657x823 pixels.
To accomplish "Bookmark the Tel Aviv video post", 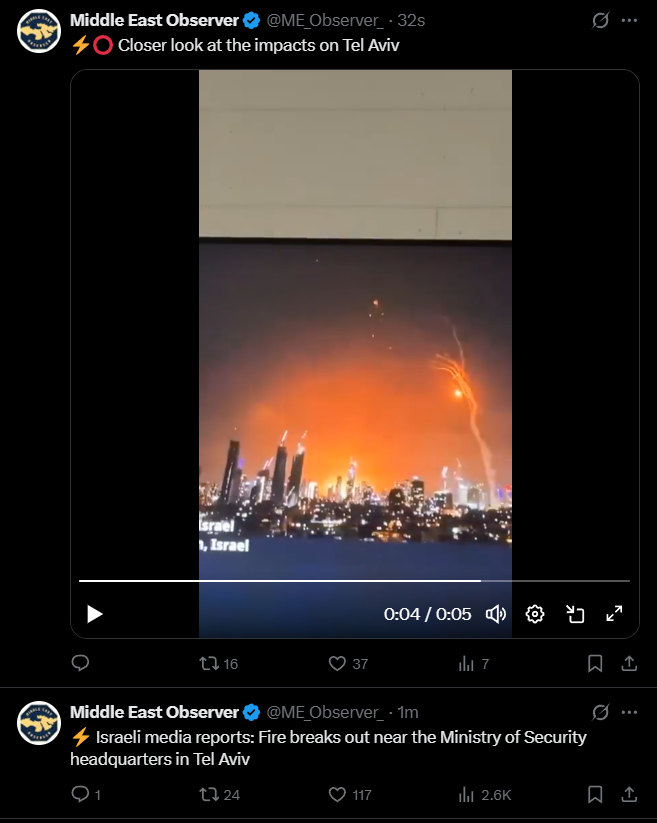I will tap(595, 663).
